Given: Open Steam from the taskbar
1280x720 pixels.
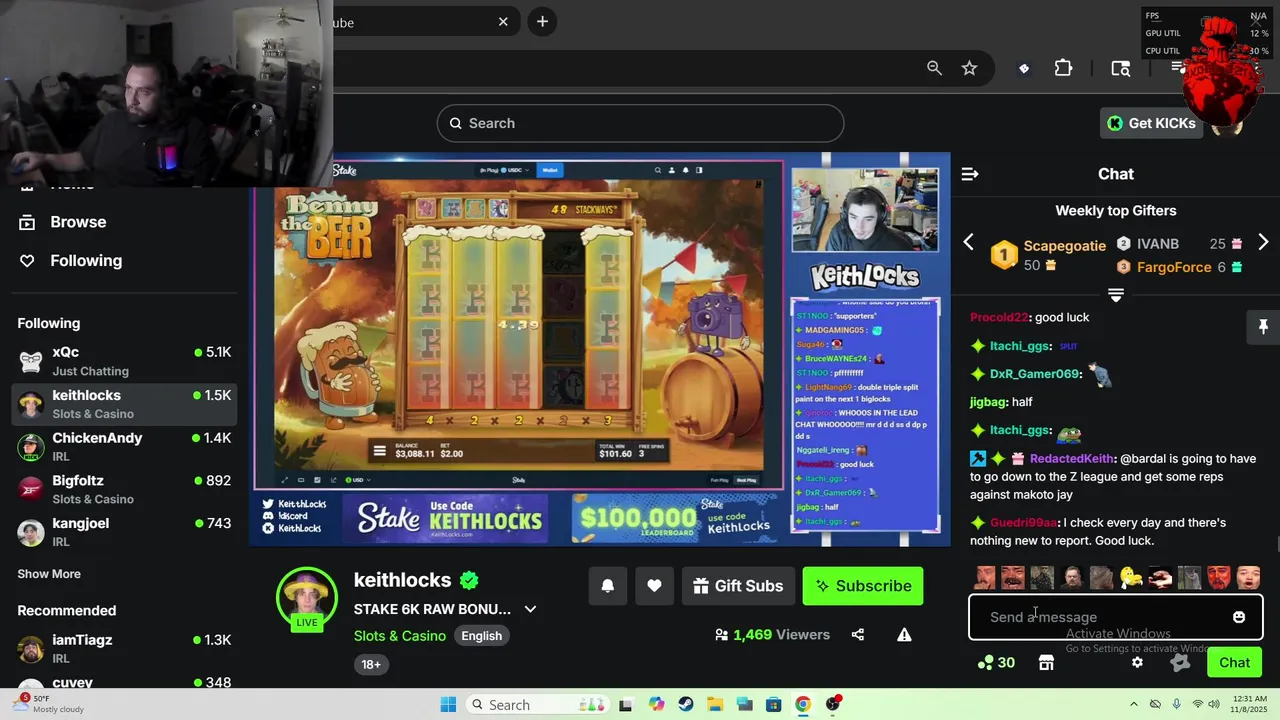Looking at the screenshot, I should coord(685,704).
